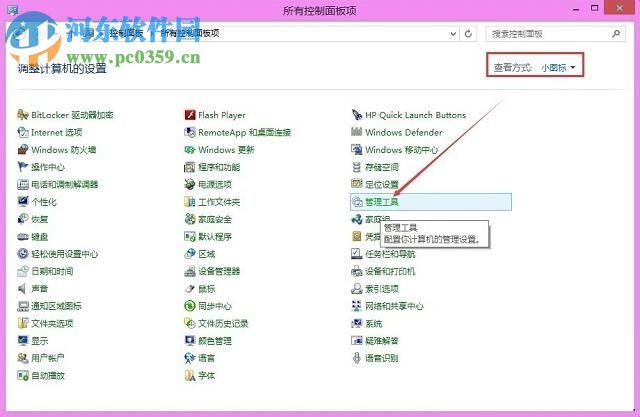Screen dimensions: 640x417
Task: Open the BitLocker 驱动器加密 icon
Action: point(22,115)
